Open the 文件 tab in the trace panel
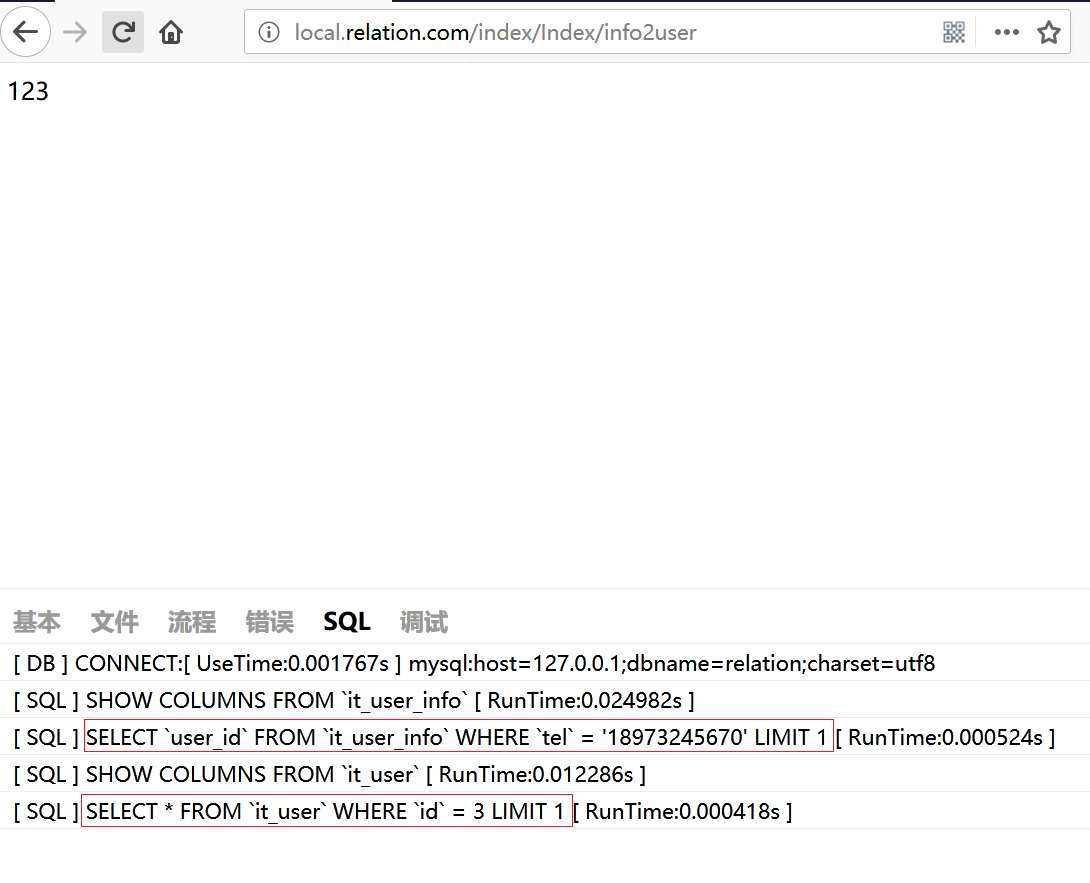Image resolution: width=1090 pixels, height=883 pixels. pos(115,622)
